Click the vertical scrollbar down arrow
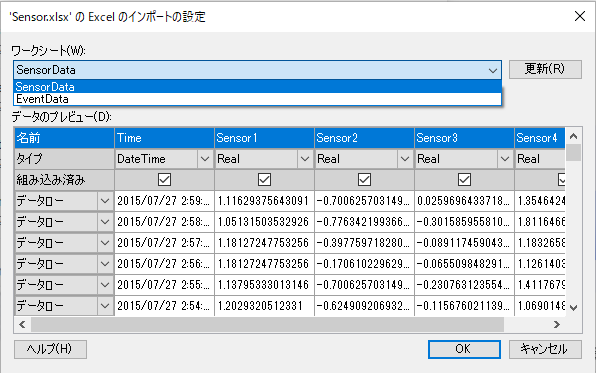Image resolution: width=596 pixels, height=373 pixels. coord(574,307)
